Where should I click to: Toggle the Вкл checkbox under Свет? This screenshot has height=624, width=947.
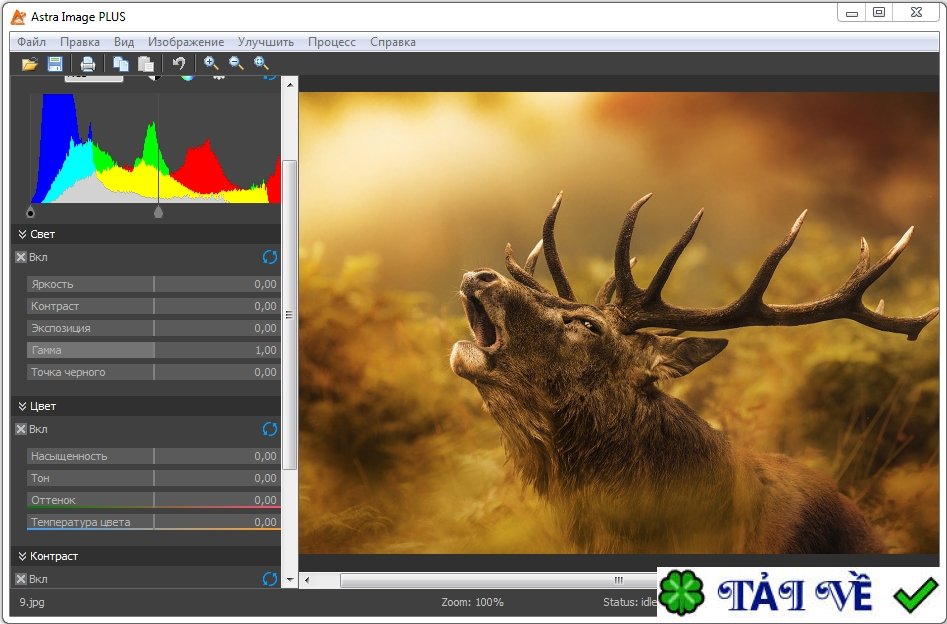point(21,257)
